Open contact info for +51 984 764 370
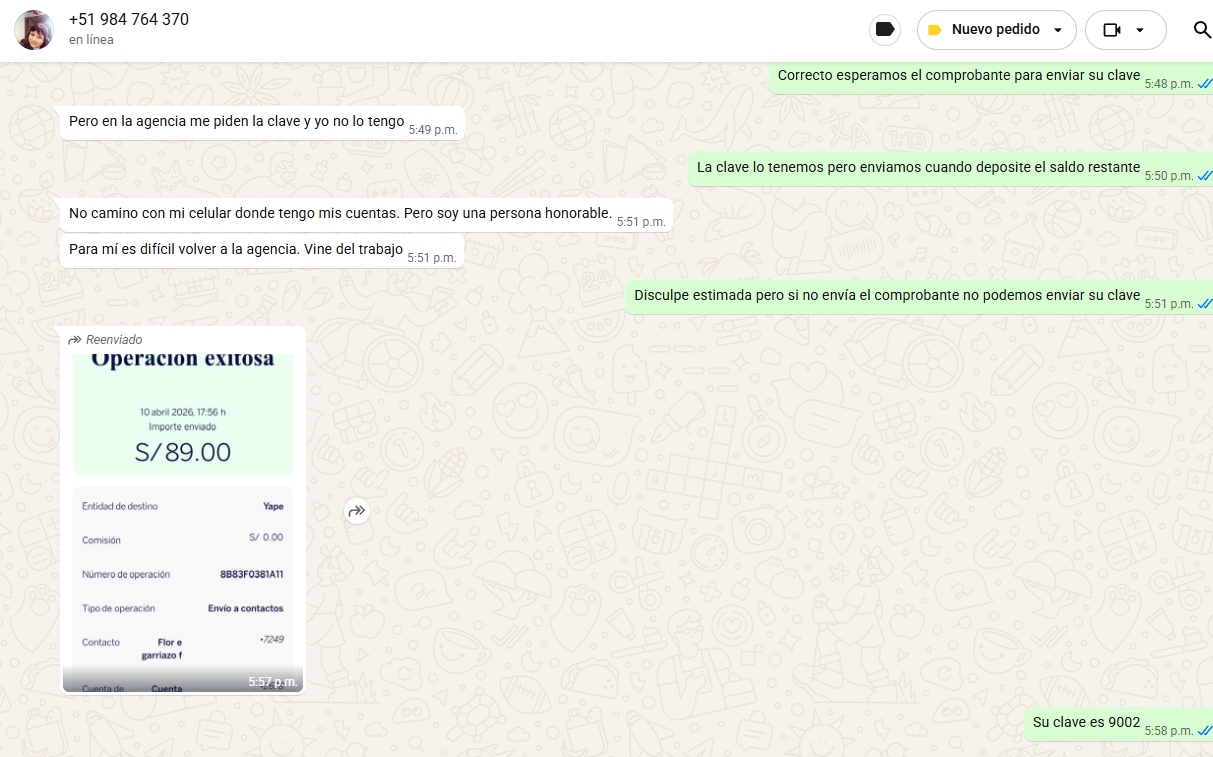Screen dimensions: 1213x757 click(129, 20)
